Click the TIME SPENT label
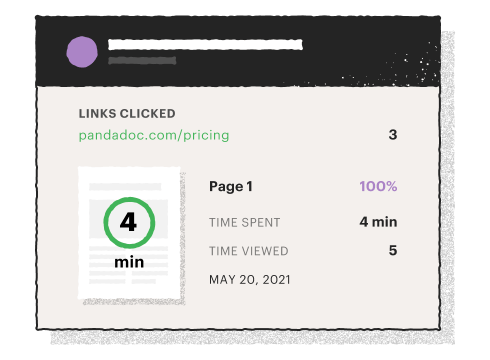Image resolution: width=490 pixels, height=360 pixels. (x=245, y=222)
